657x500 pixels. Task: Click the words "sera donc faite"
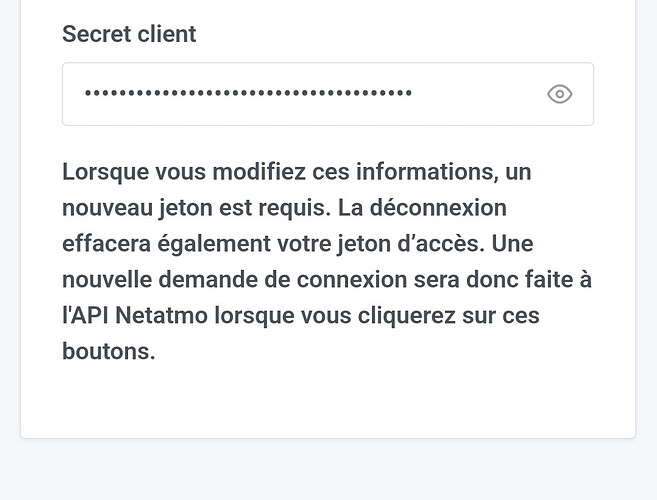pyautogui.click(x=482, y=280)
